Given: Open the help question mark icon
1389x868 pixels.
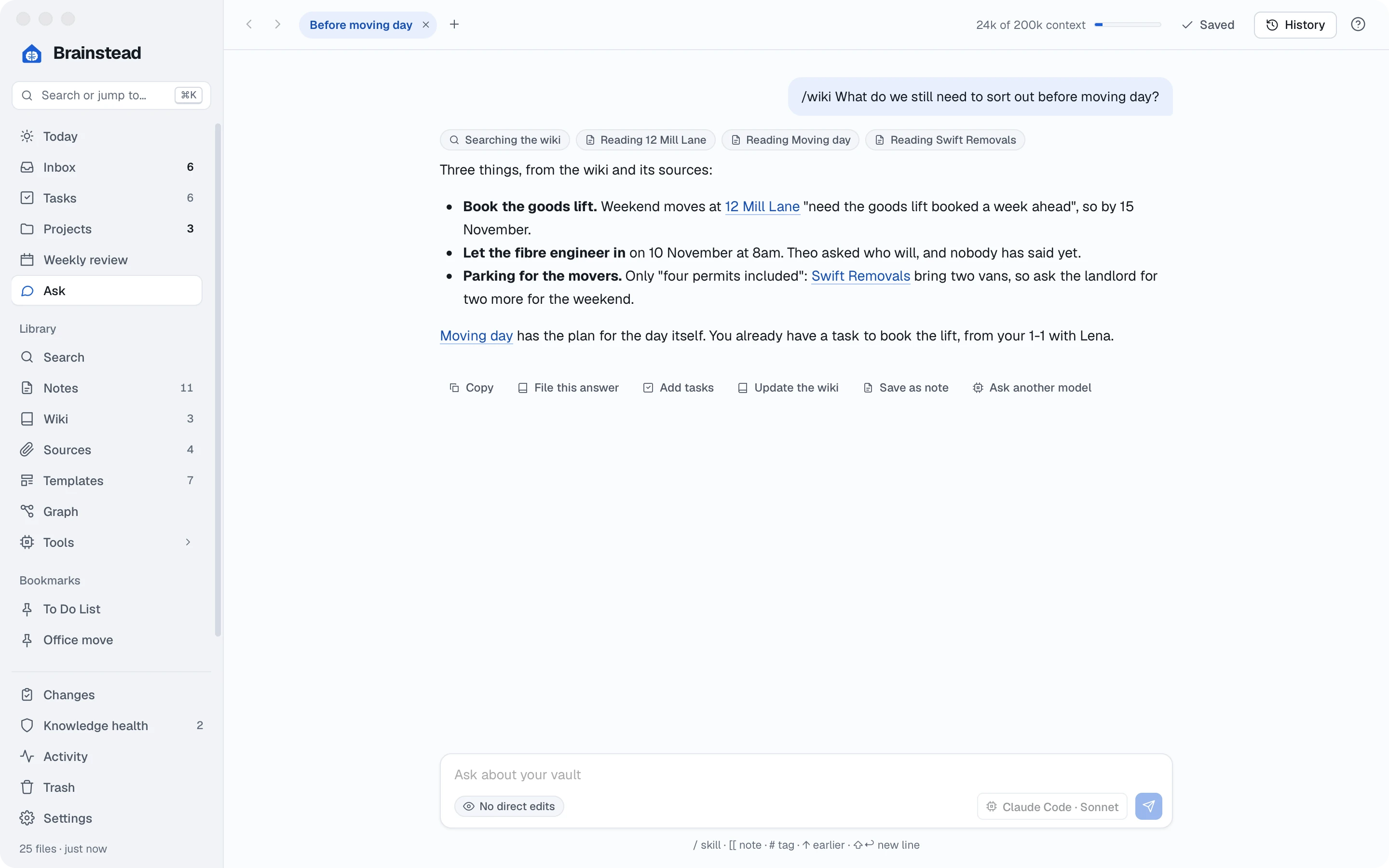Looking at the screenshot, I should [1358, 25].
